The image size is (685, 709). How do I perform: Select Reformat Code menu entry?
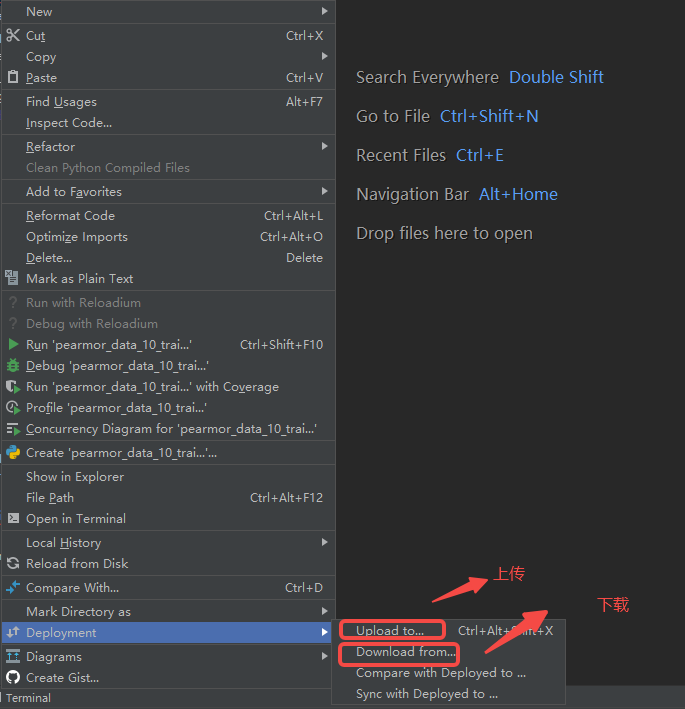click(168, 216)
